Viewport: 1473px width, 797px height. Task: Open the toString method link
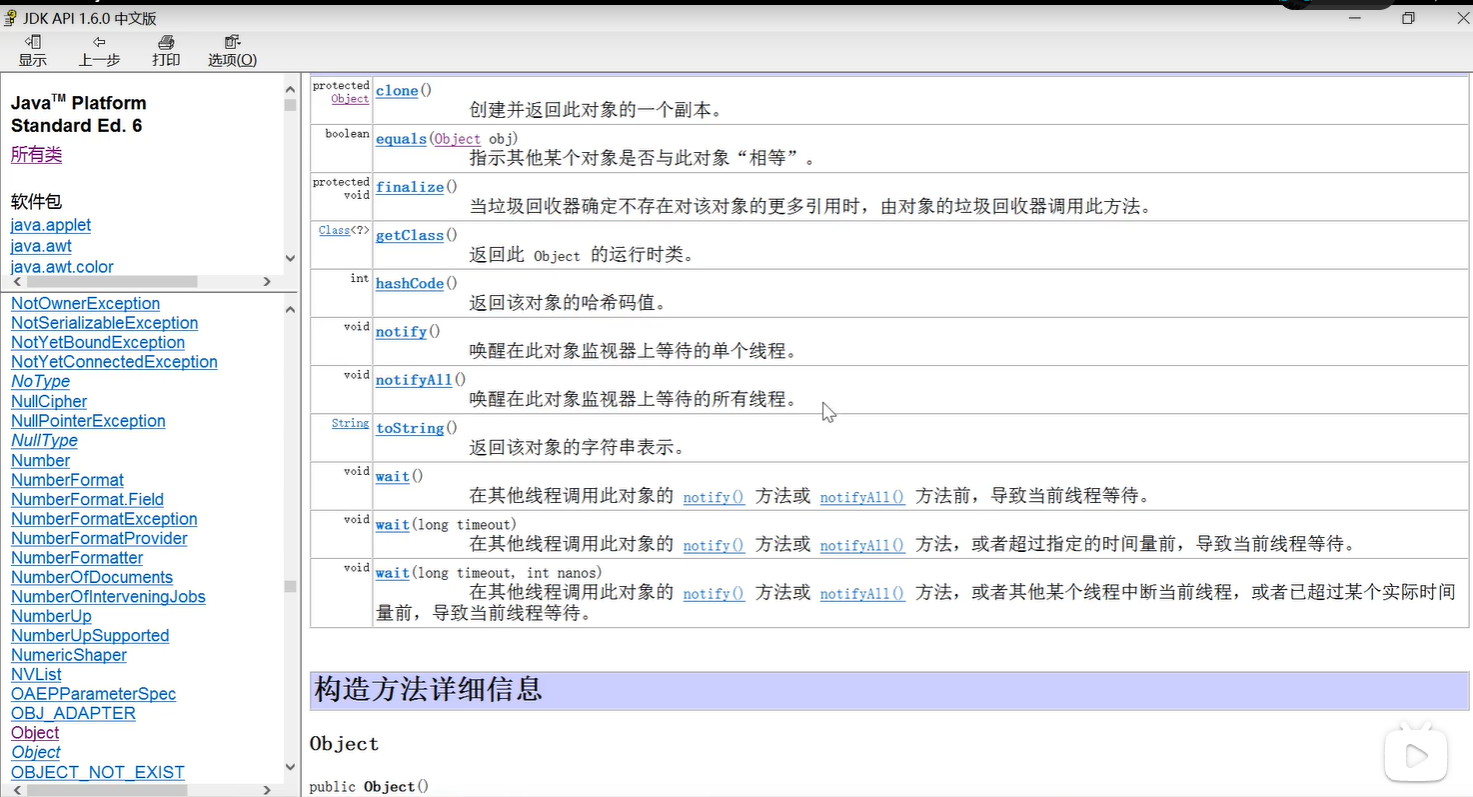click(410, 428)
